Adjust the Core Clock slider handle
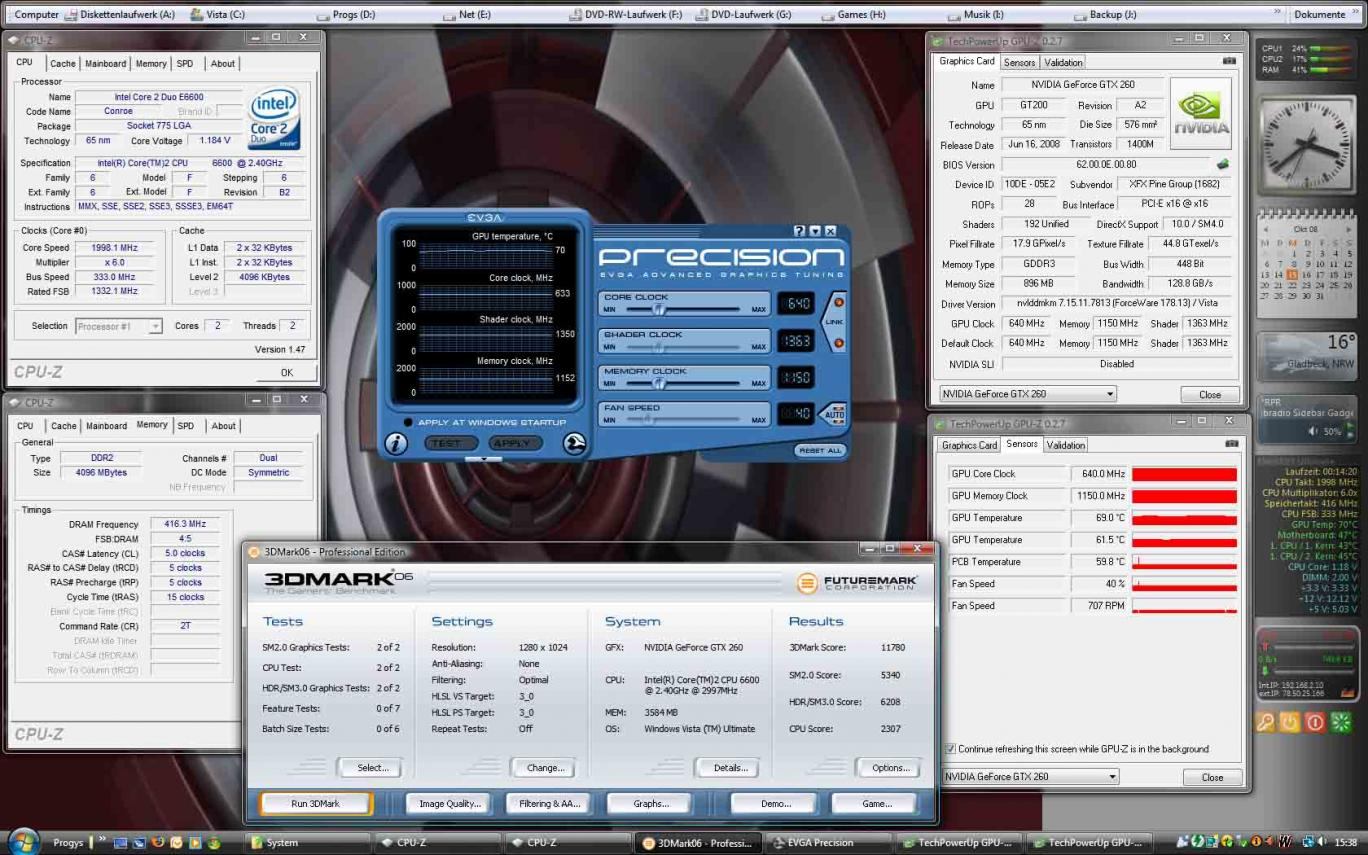The image size is (1368, 855). point(659,310)
